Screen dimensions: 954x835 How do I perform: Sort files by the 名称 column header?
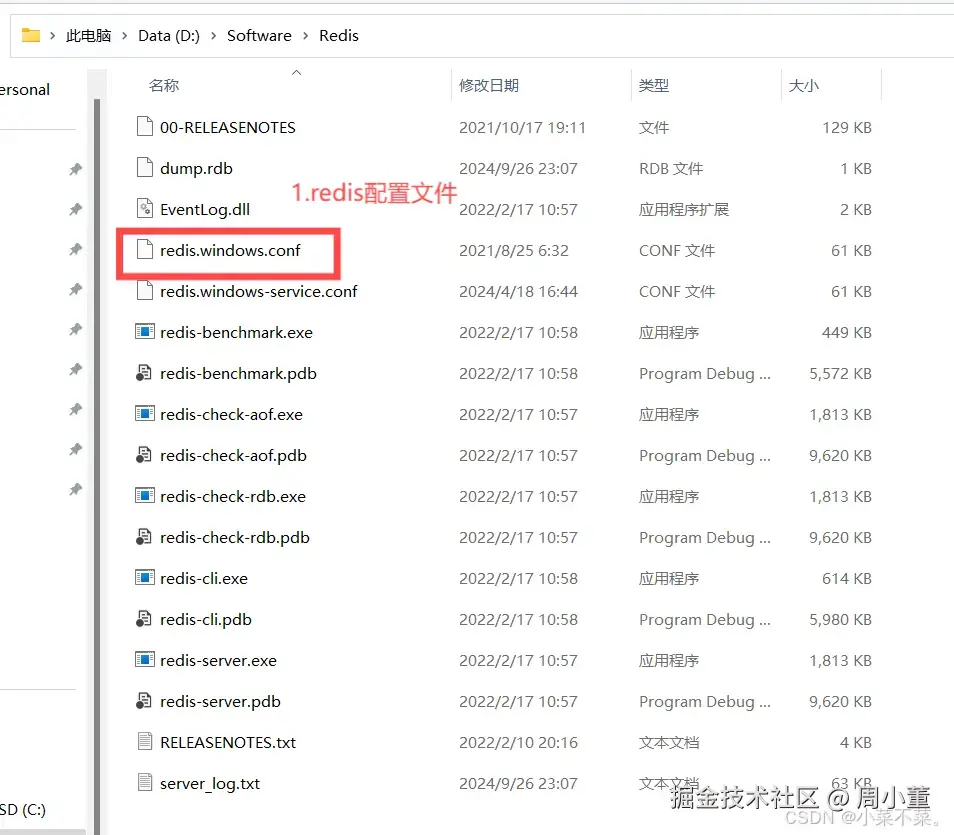coord(164,85)
